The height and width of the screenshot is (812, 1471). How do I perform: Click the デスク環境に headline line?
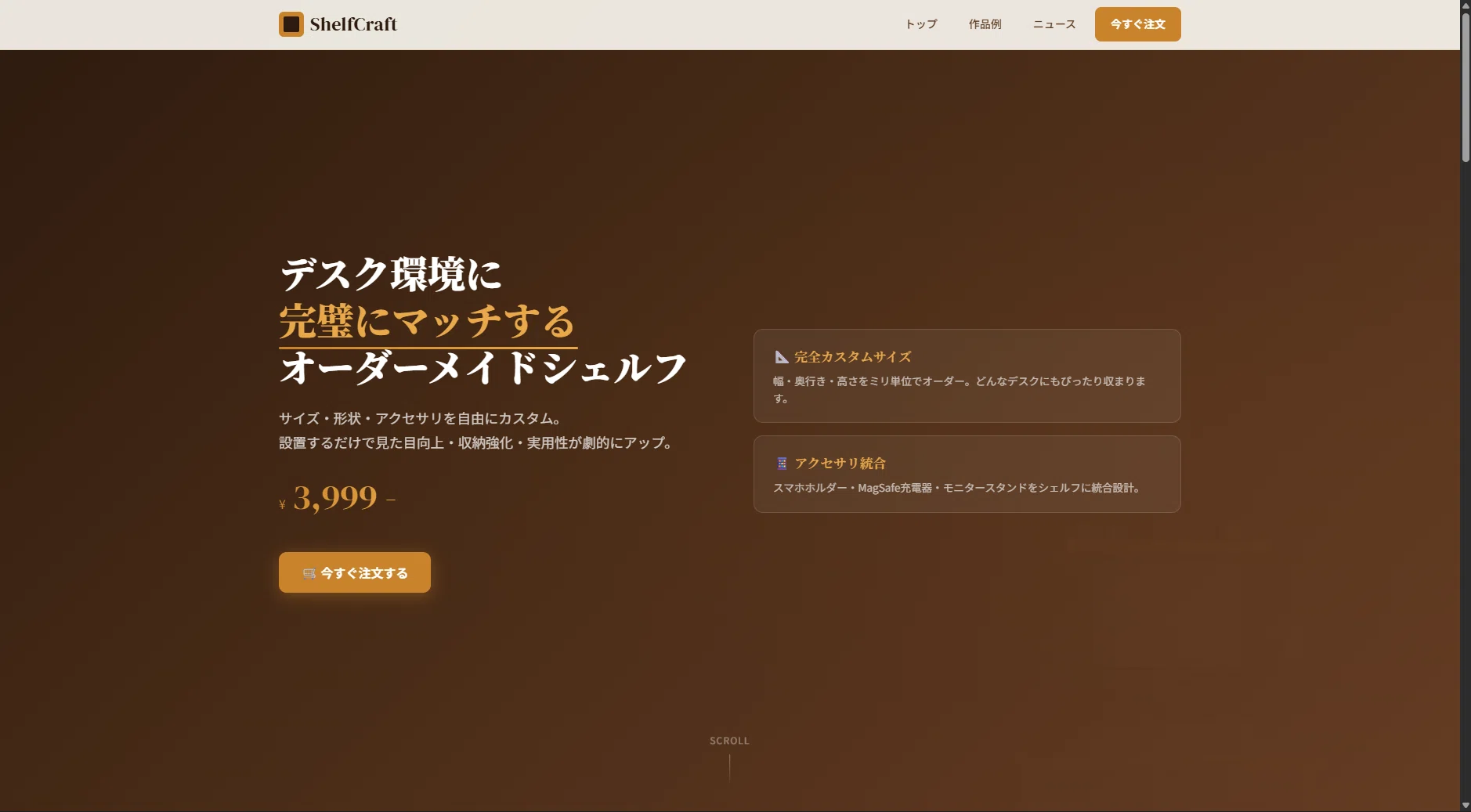click(390, 275)
